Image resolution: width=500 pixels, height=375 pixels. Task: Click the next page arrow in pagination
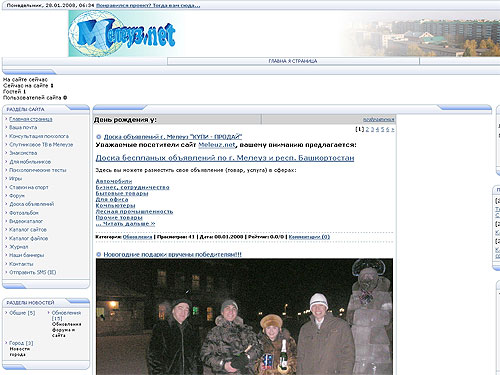pyautogui.click(x=393, y=129)
